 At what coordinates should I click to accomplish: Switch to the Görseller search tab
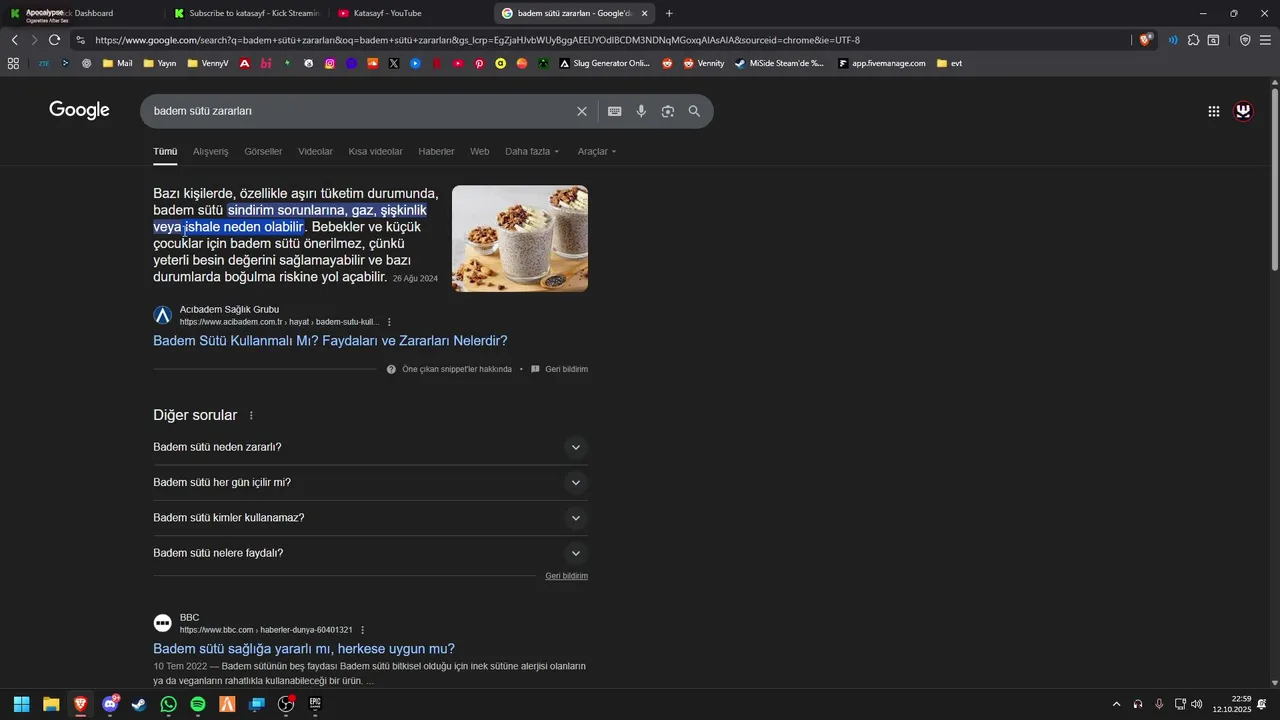click(x=263, y=152)
